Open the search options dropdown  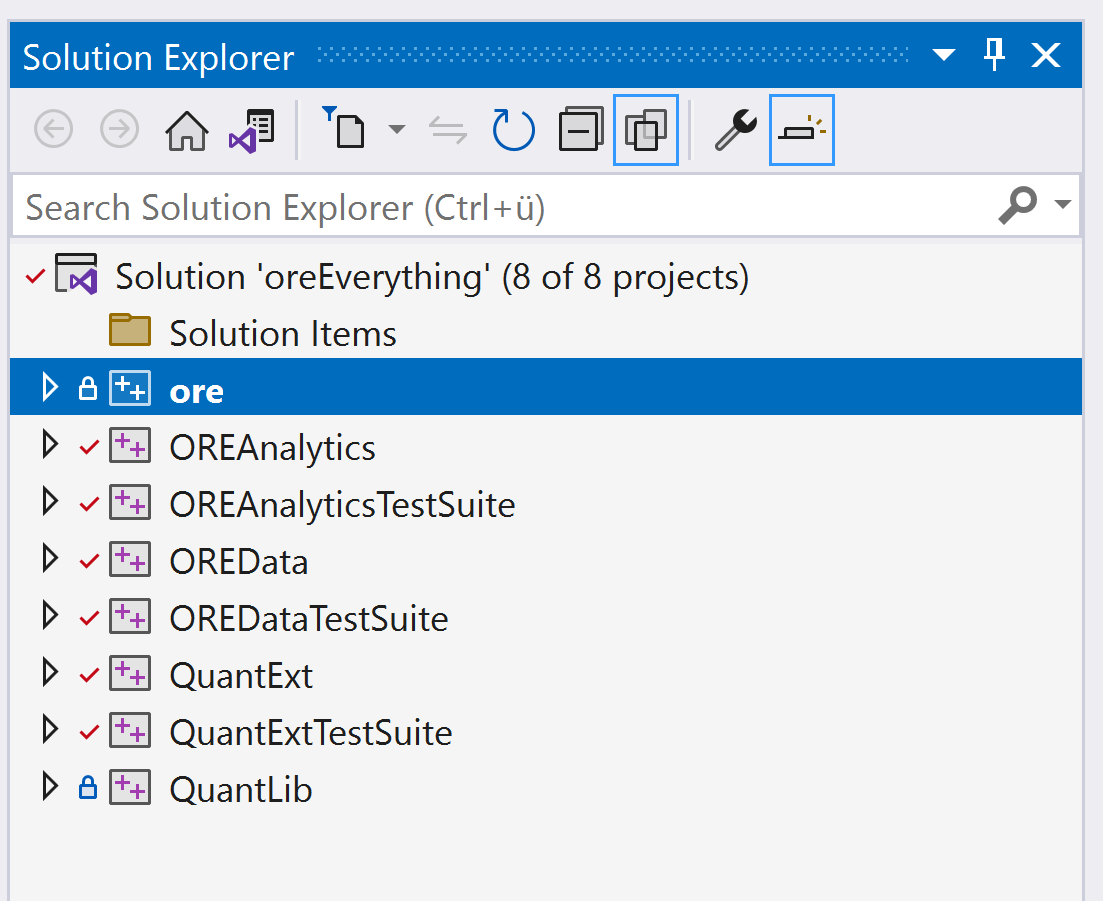point(1063,205)
